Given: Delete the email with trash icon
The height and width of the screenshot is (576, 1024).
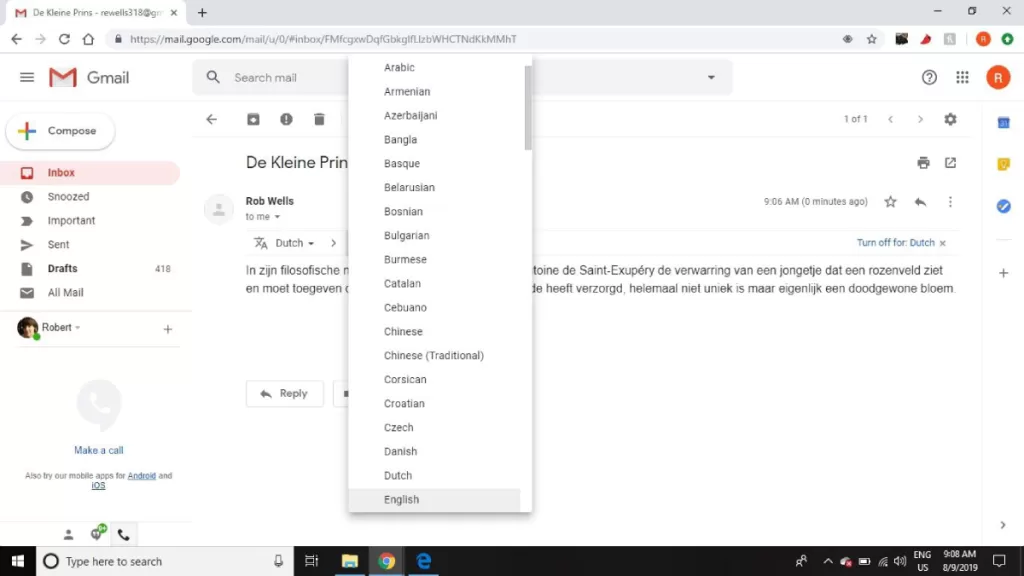Looking at the screenshot, I should pyautogui.click(x=319, y=119).
